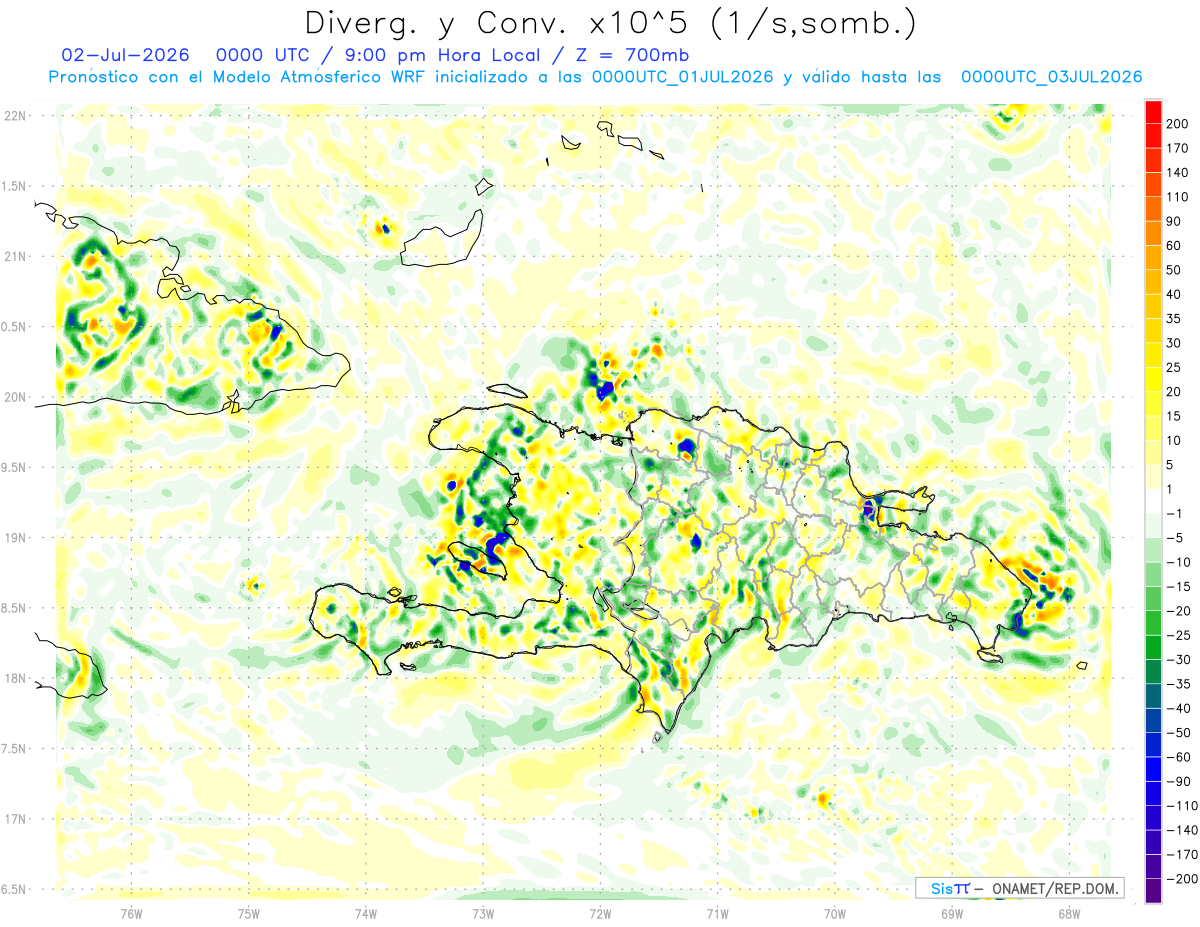Click the '0000UTC_03JUL2026' valid-until time
1200x927 pixels.
coord(1051,77)
